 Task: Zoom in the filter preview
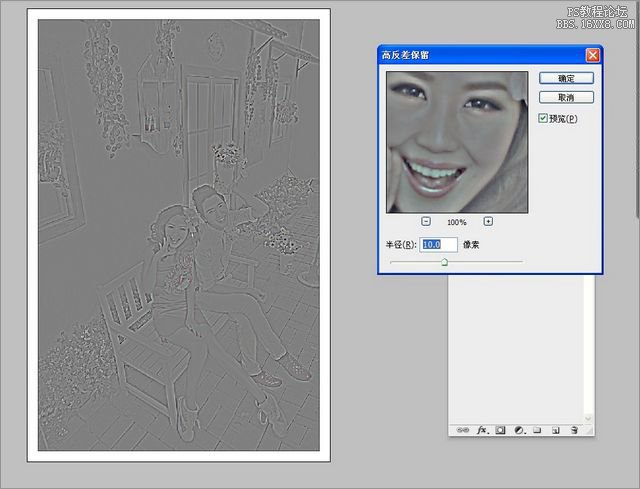(488, 221)
